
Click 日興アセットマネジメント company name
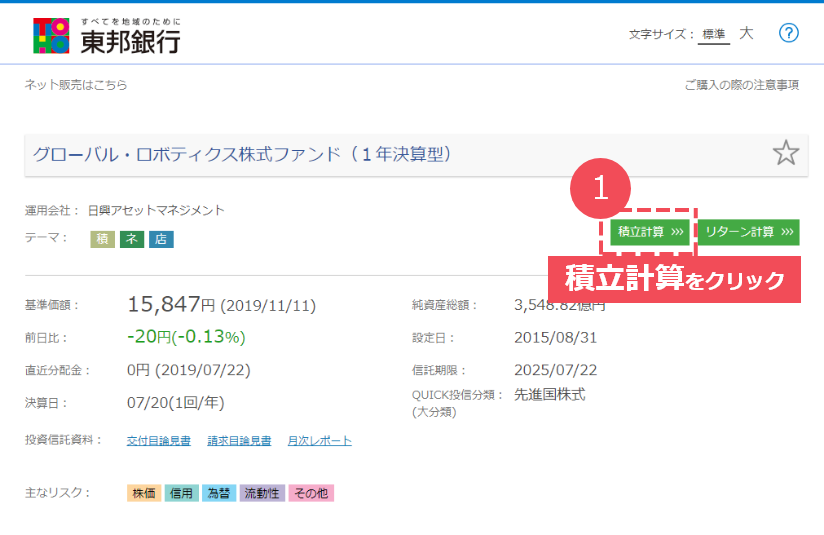(156, 210)
